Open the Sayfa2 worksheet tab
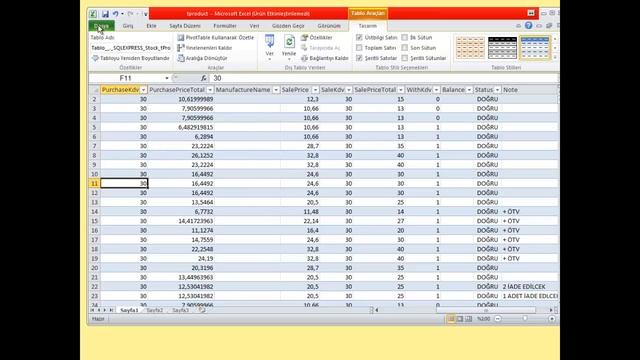This screenshot has height=360, width=640. pos(154,310)
